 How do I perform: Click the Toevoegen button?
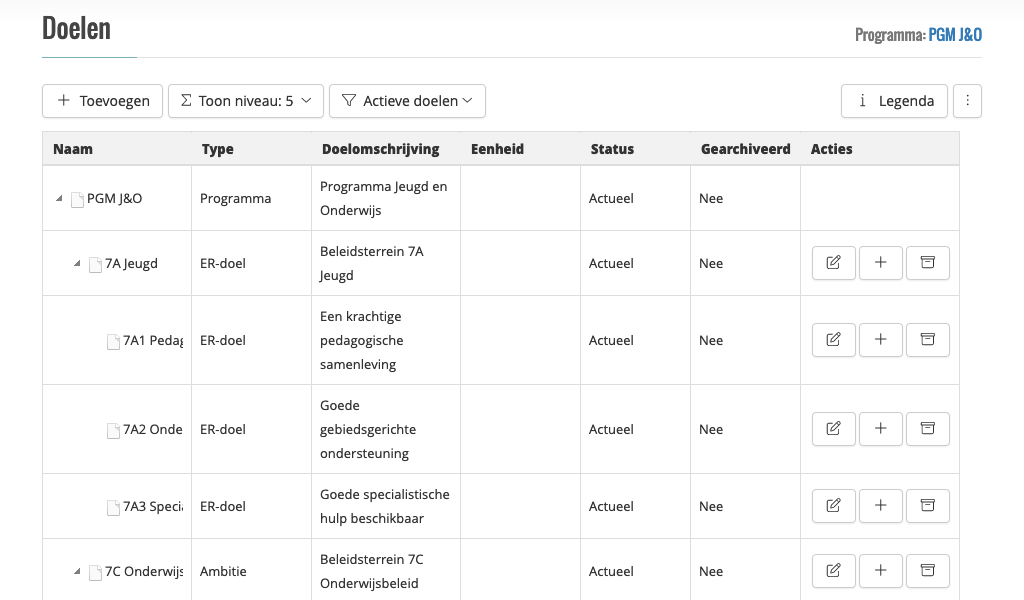pos(102,100)
